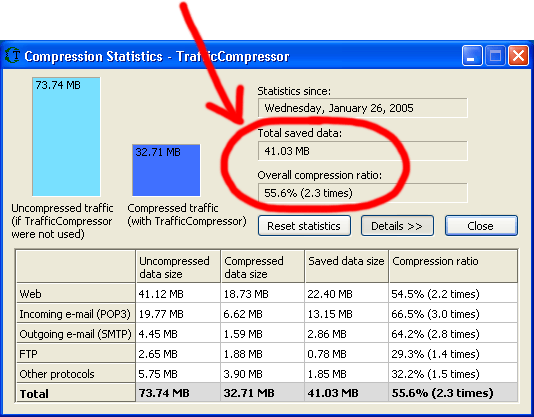Click the 29.3% (1.4 times) cell

tap(453, 354)
